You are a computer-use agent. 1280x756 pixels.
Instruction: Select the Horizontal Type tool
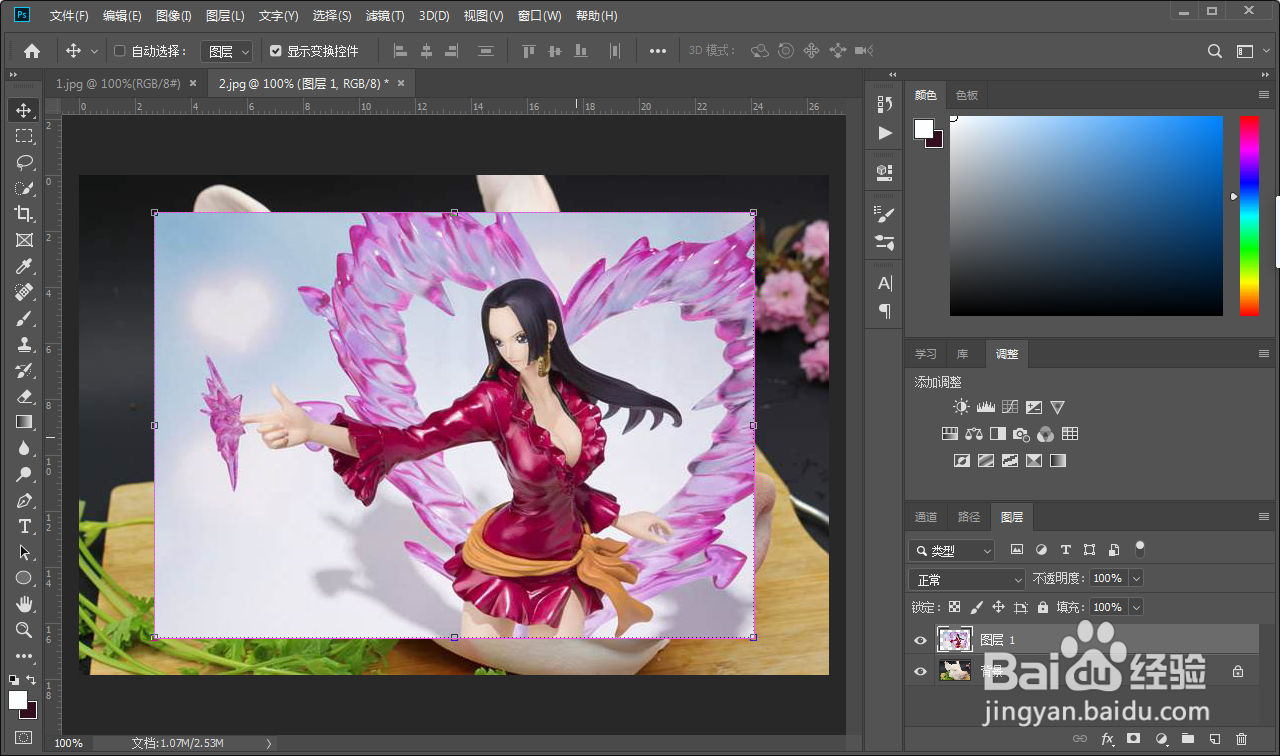coord(24,526)
